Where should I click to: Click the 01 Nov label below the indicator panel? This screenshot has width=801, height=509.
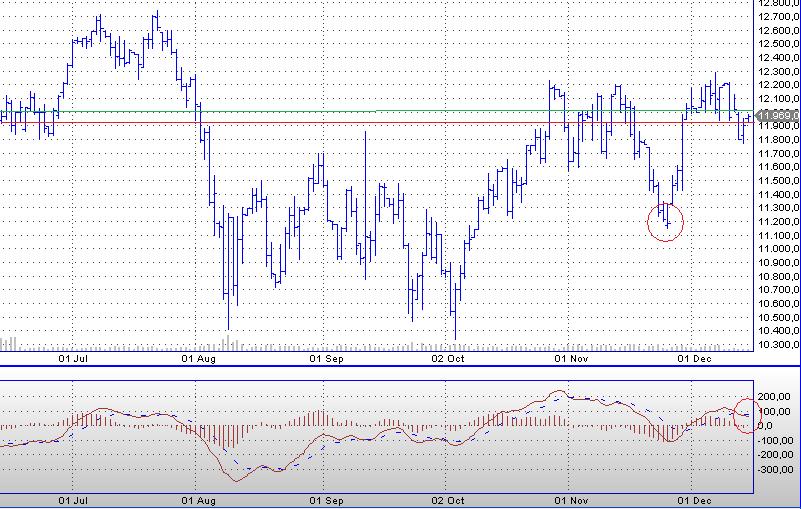[572, 501]
